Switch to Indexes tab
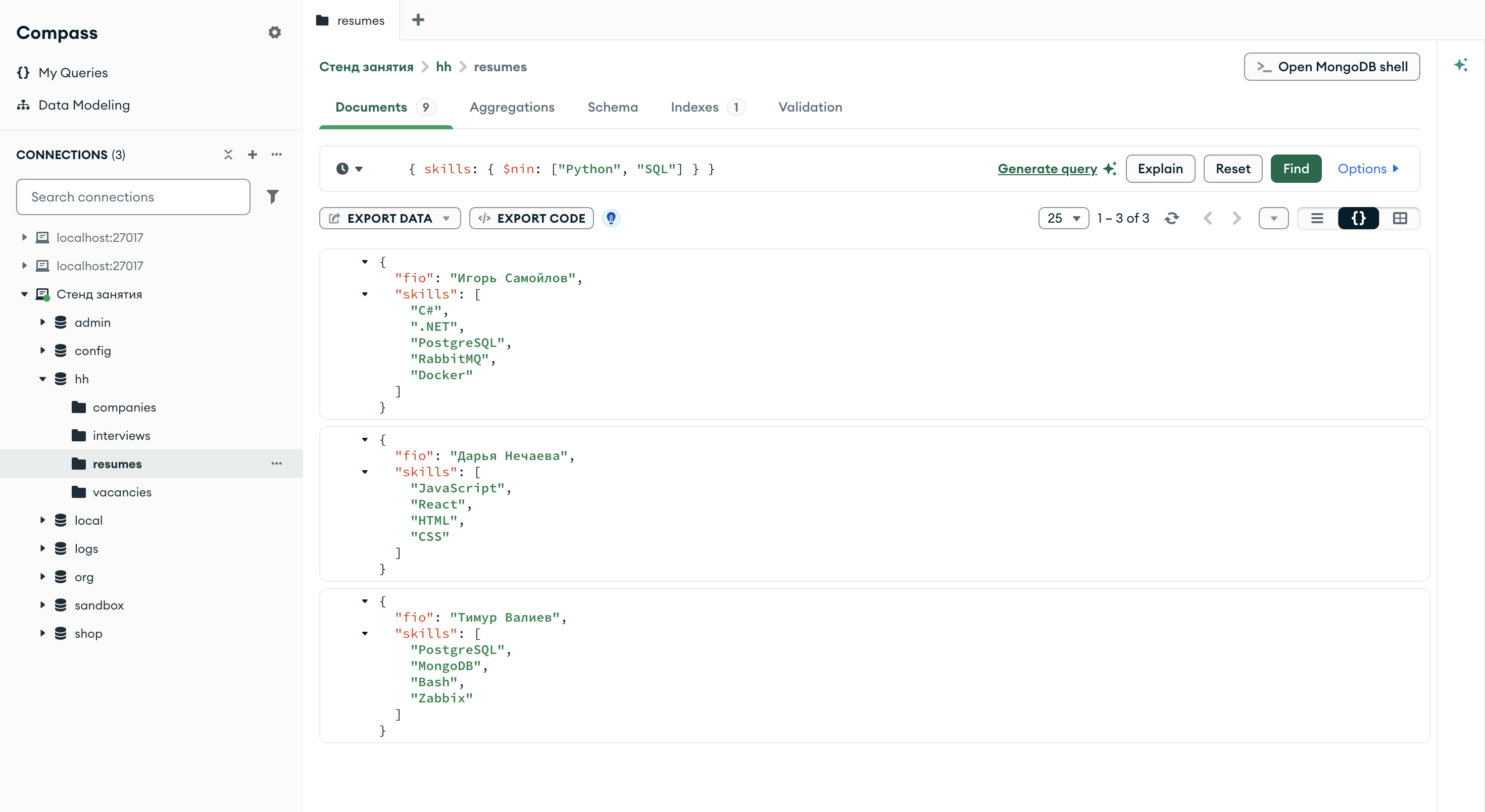Image resolution: width=1485 pixels, height=812 pixels. pos(708,107)
